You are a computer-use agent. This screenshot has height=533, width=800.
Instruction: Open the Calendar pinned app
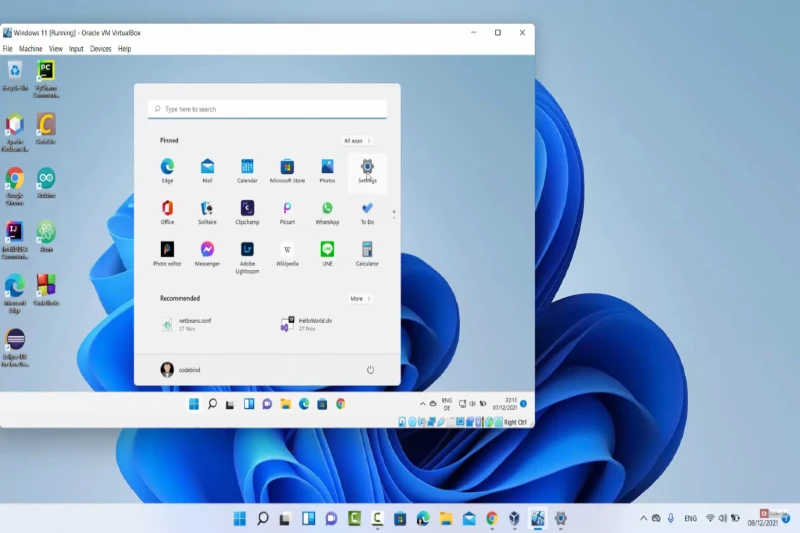coord(247,171)
